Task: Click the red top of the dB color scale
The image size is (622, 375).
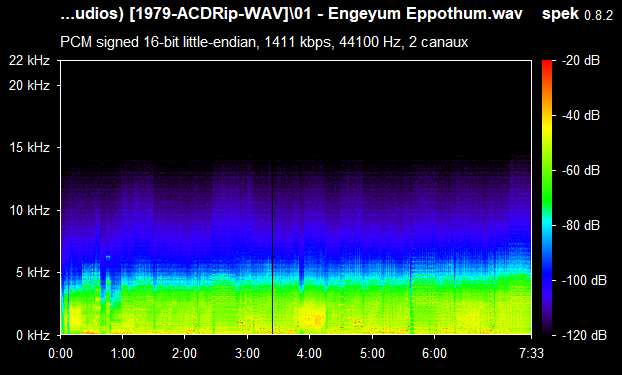Action: (x=547, y=63)
